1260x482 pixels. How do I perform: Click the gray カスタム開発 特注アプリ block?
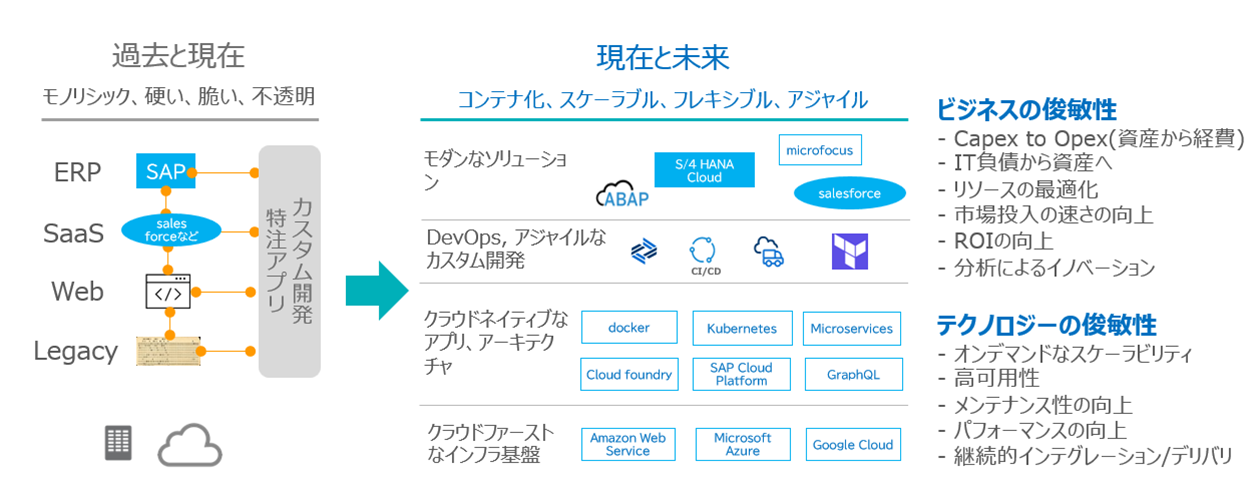click(x=289, y=262)
